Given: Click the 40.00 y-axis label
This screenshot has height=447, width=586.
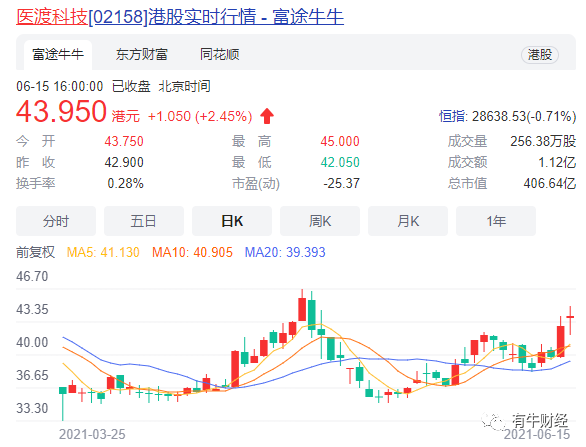Looking at the screenshot, I should pos(32,342).
